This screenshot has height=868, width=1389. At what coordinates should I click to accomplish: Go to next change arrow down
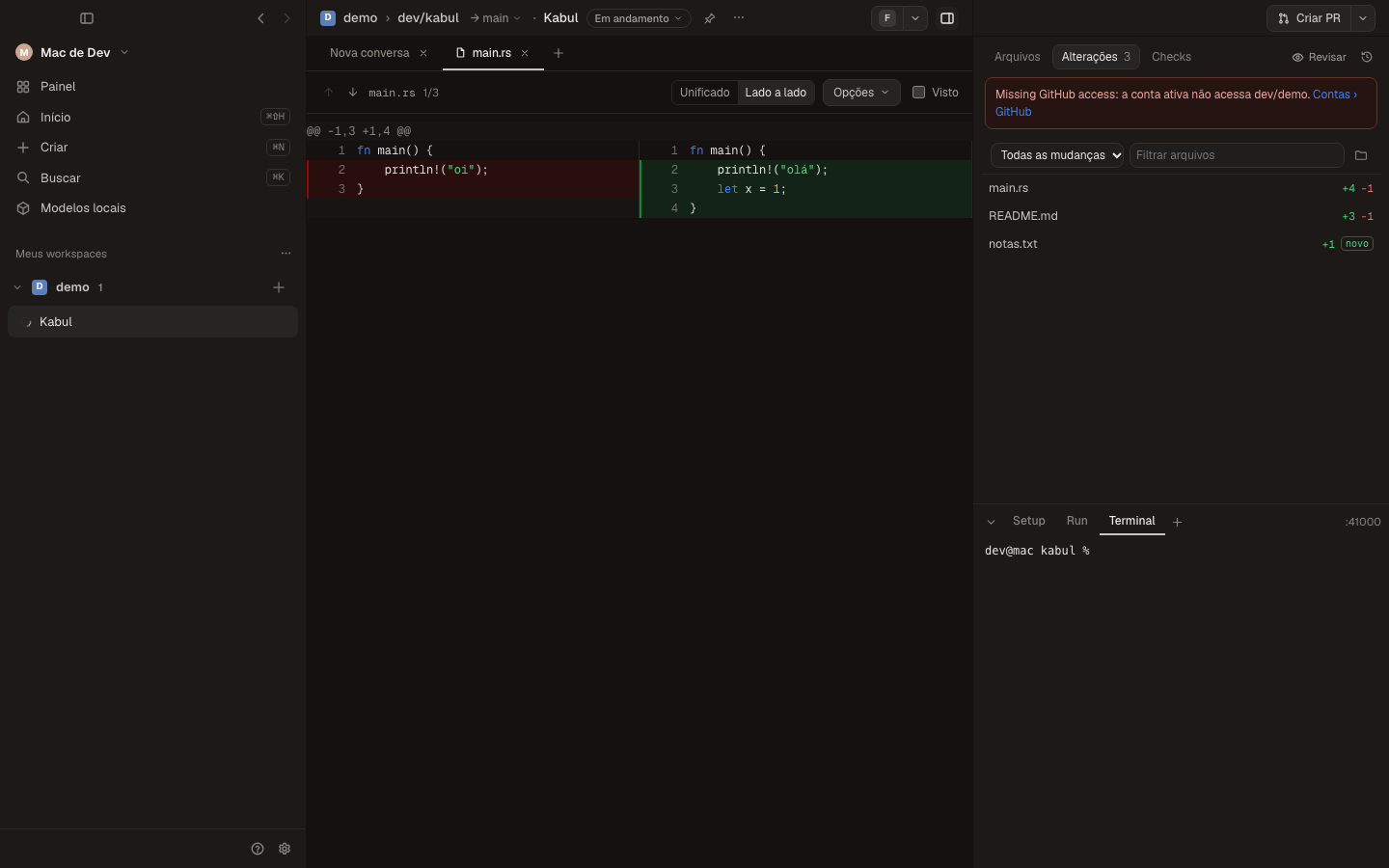pos(353,93)
